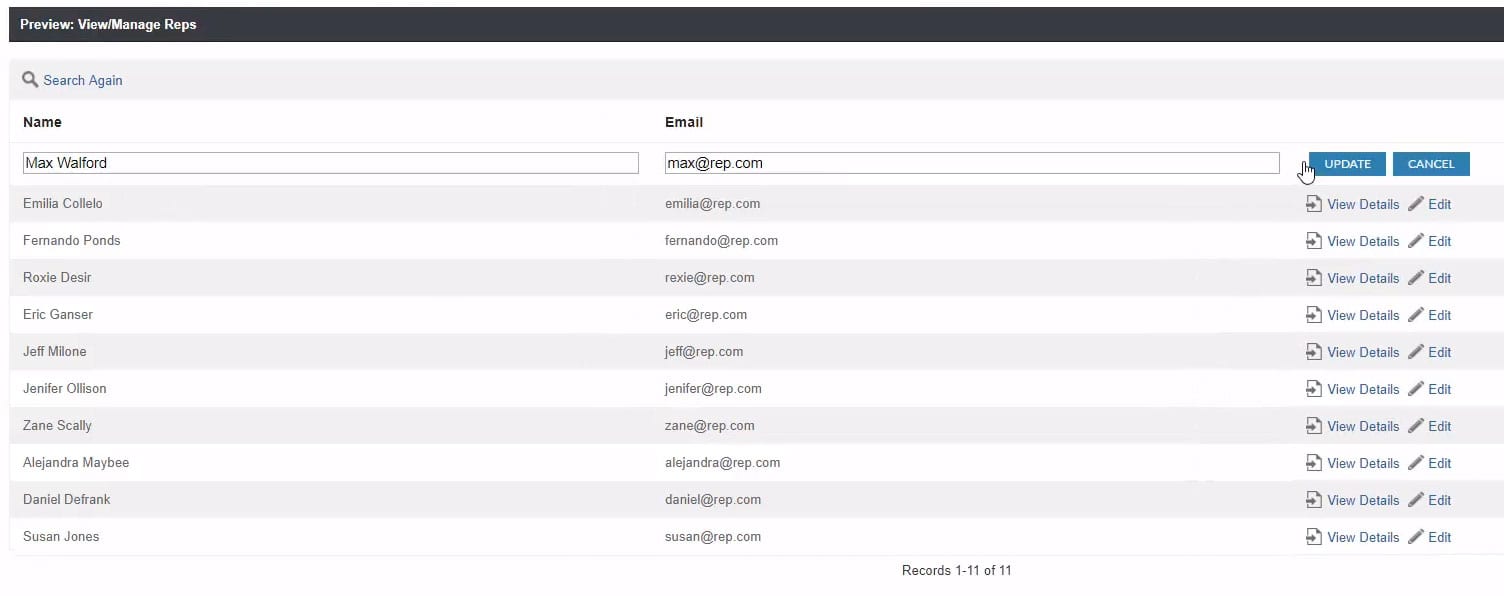Viewport: 1504px width, 596px height.
Task: Click the View Details icon for Roxie Desir
Action: [x=1314, y=278]
